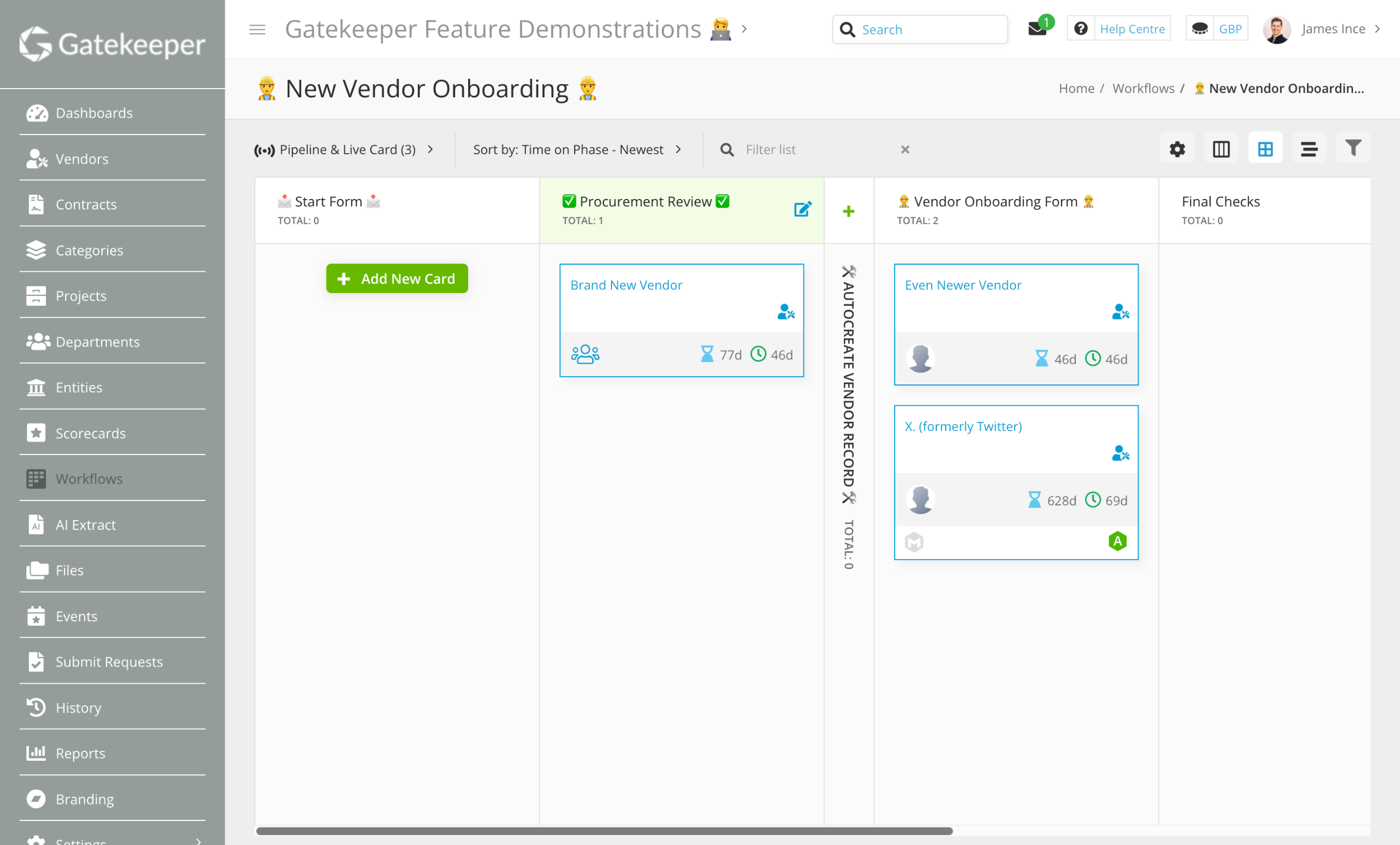Click vendor icon on Brand New Vendor card

pyautogui.click(x=786, y=312)
